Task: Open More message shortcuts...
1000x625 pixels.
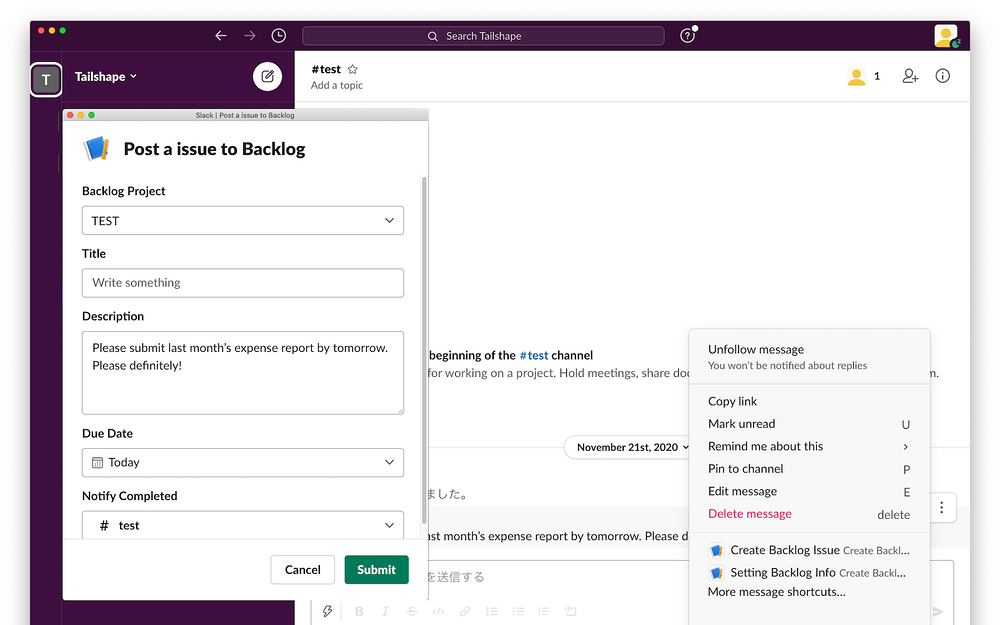Action: point(776,592)
